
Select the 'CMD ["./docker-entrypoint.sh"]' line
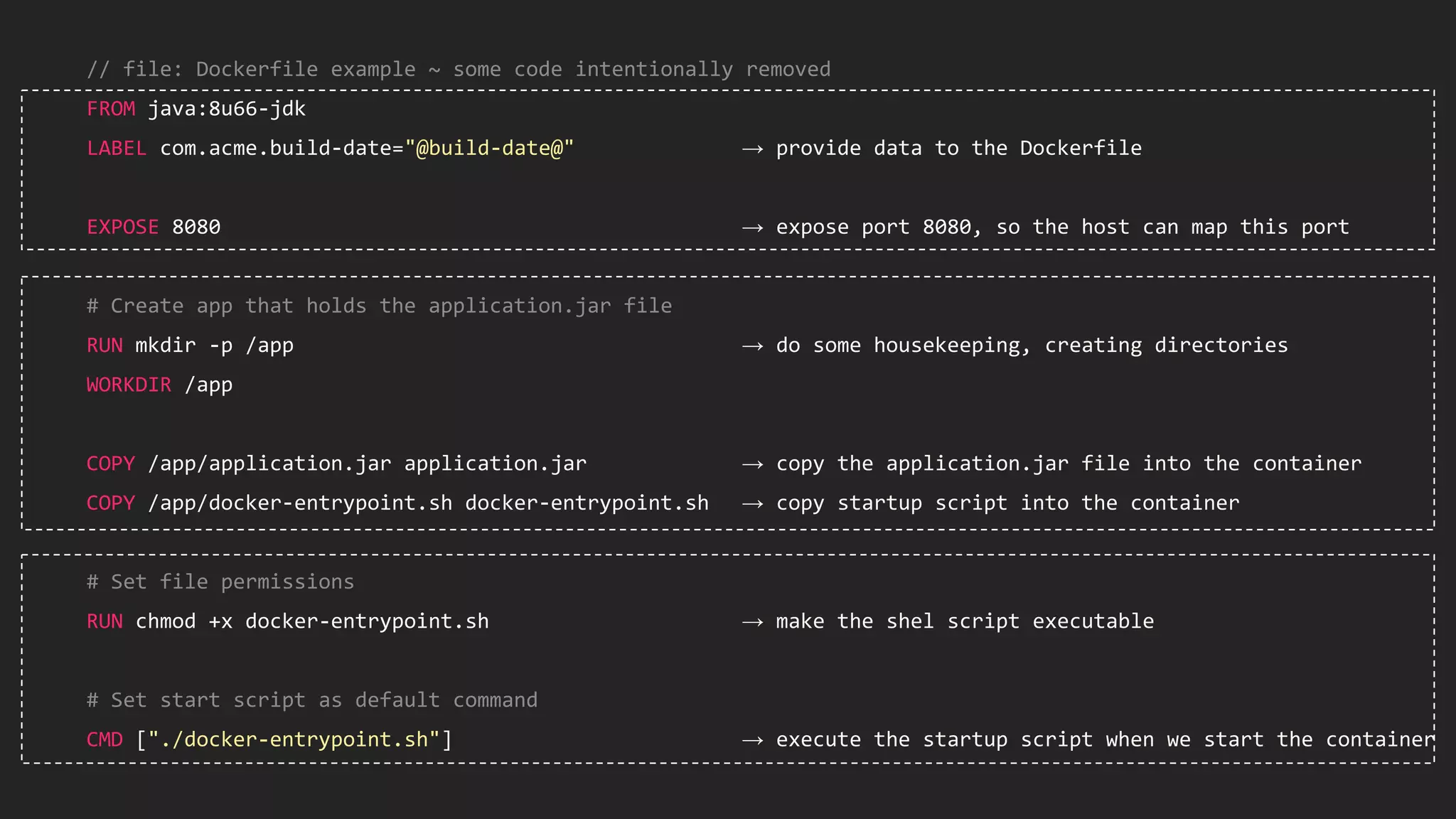(x=269, y=739)
